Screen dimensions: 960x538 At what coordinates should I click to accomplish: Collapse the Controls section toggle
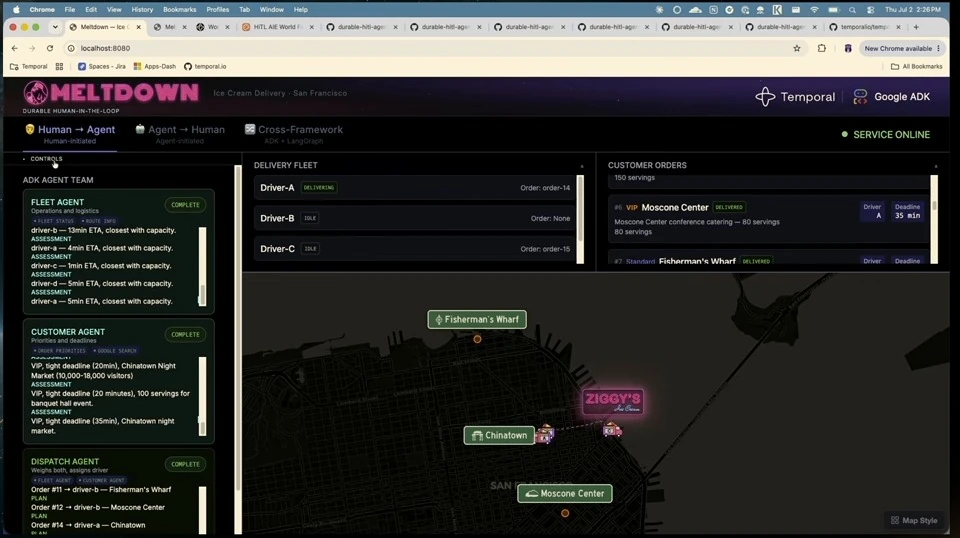(43, 159)
